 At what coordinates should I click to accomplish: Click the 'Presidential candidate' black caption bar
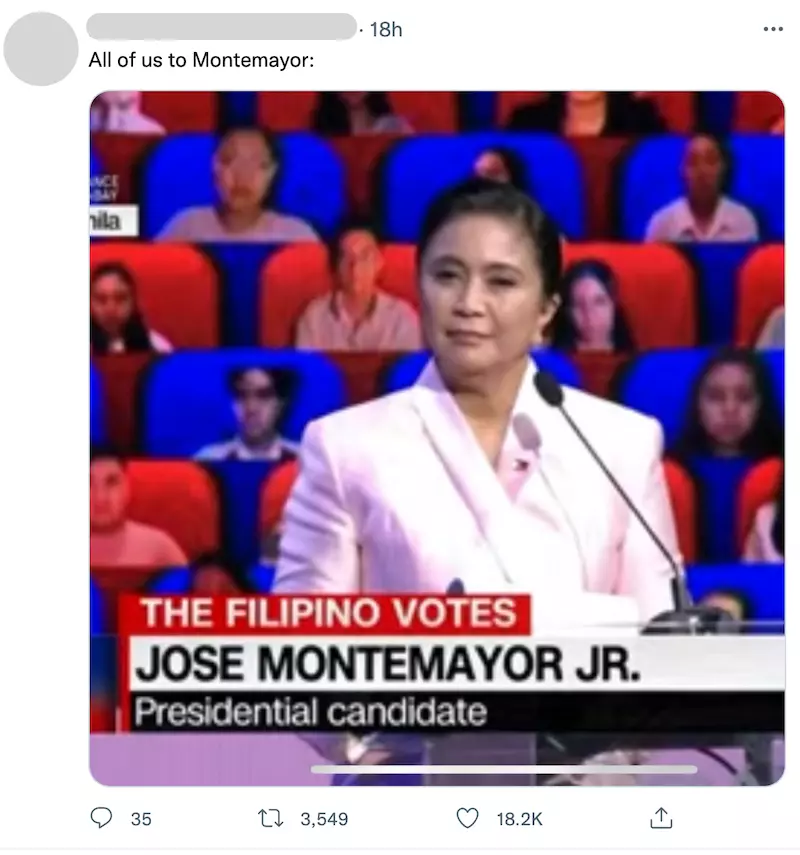[x=457, y=711]
